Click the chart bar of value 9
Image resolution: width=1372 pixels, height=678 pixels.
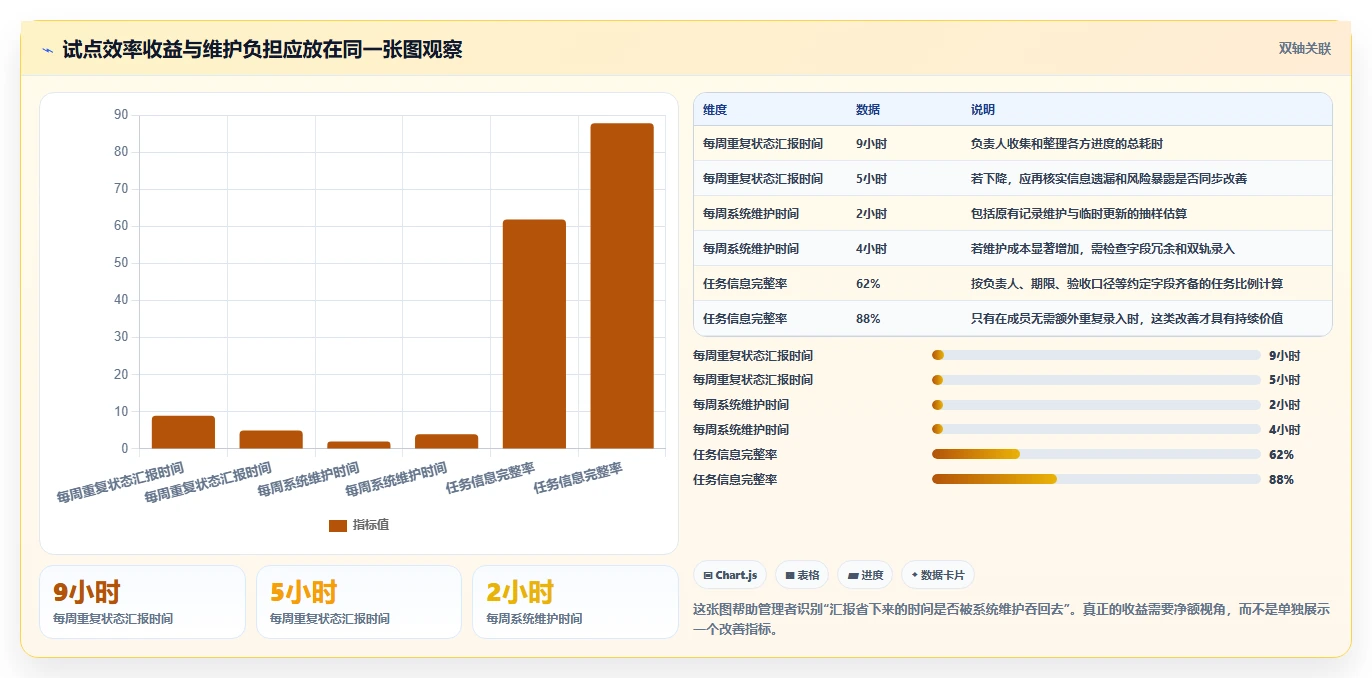pos(183,432)
